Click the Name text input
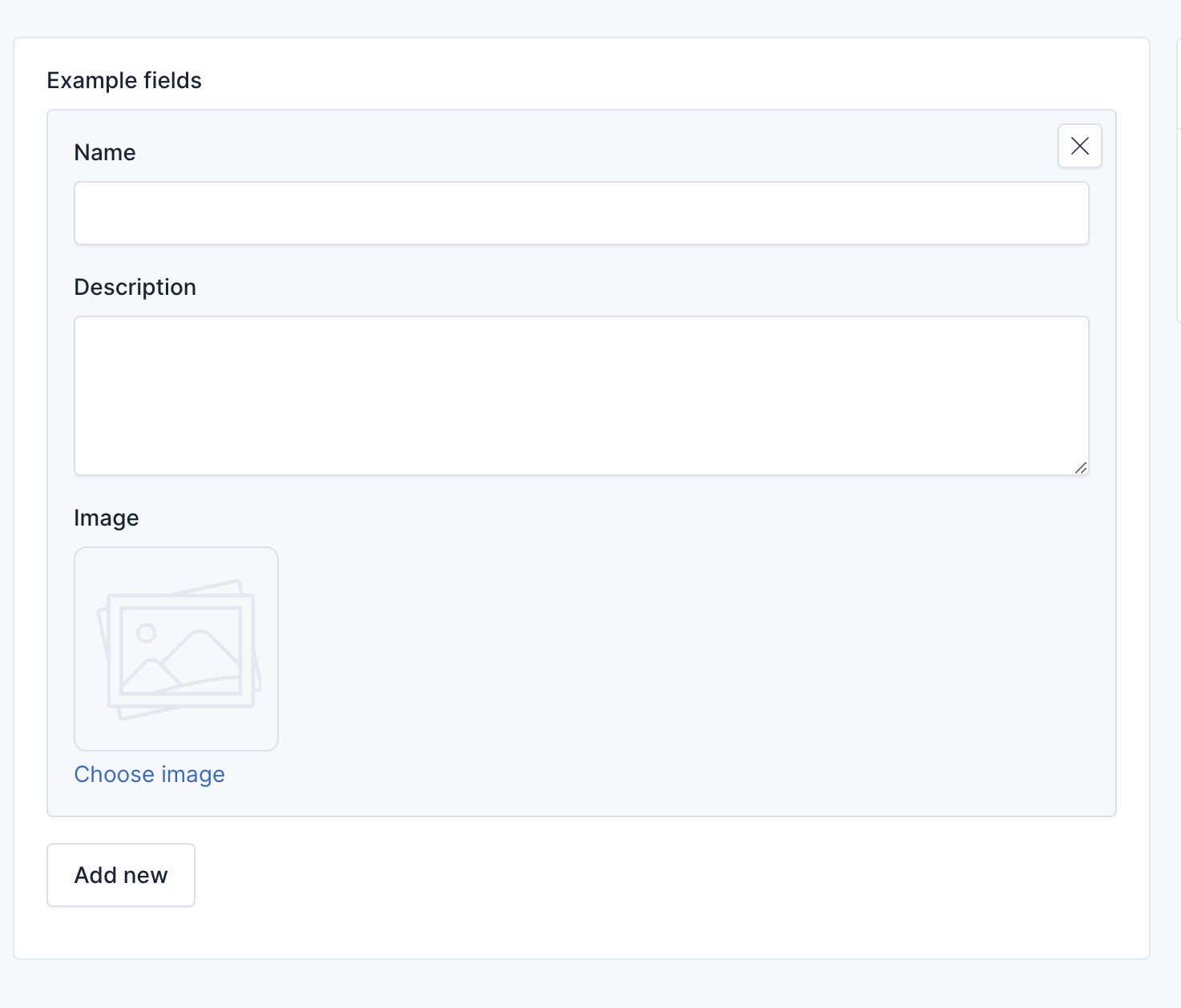Screen dimensions: 1181x1008 [581, 213]
